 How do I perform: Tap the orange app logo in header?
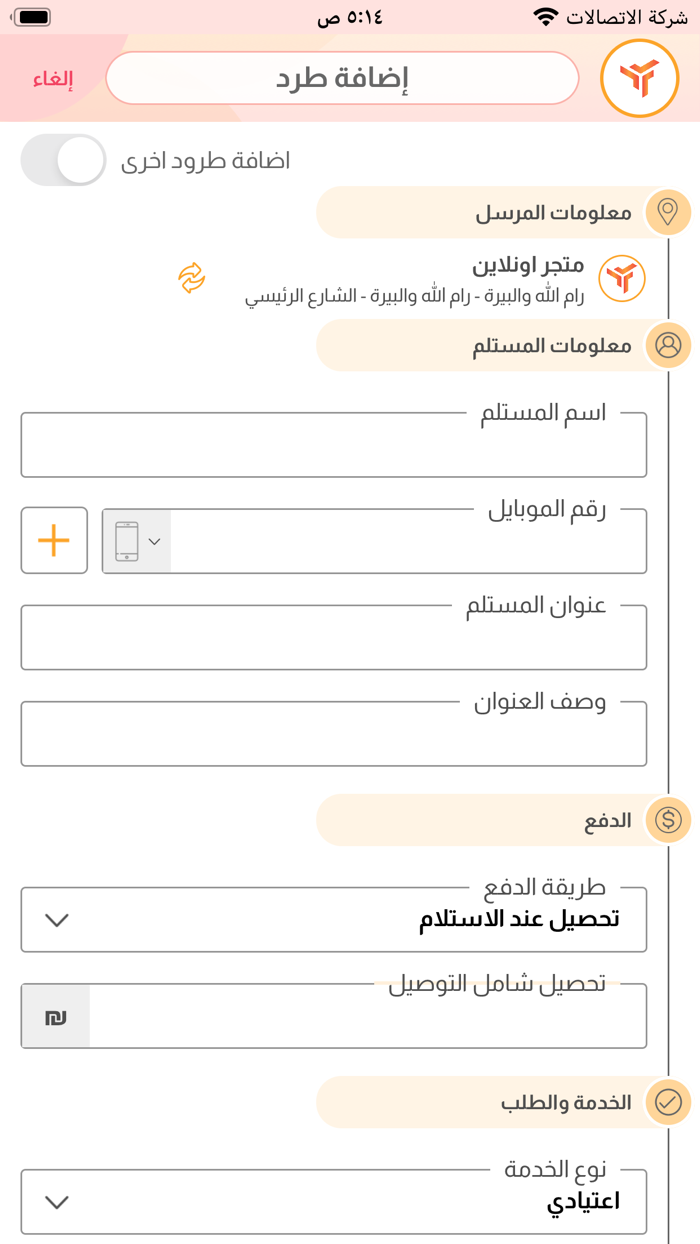tap(639, 78)
